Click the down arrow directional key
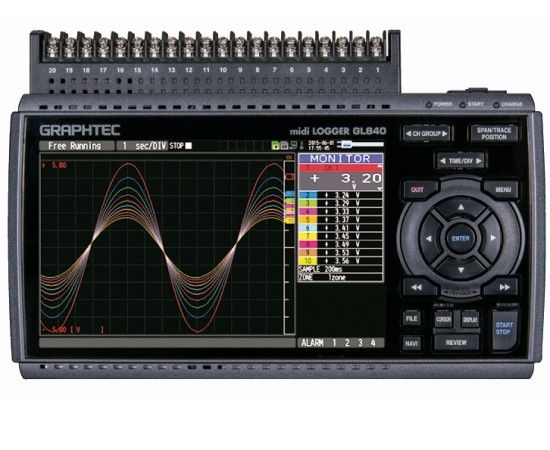The image size is (550, 450). (x=461, y=269)
